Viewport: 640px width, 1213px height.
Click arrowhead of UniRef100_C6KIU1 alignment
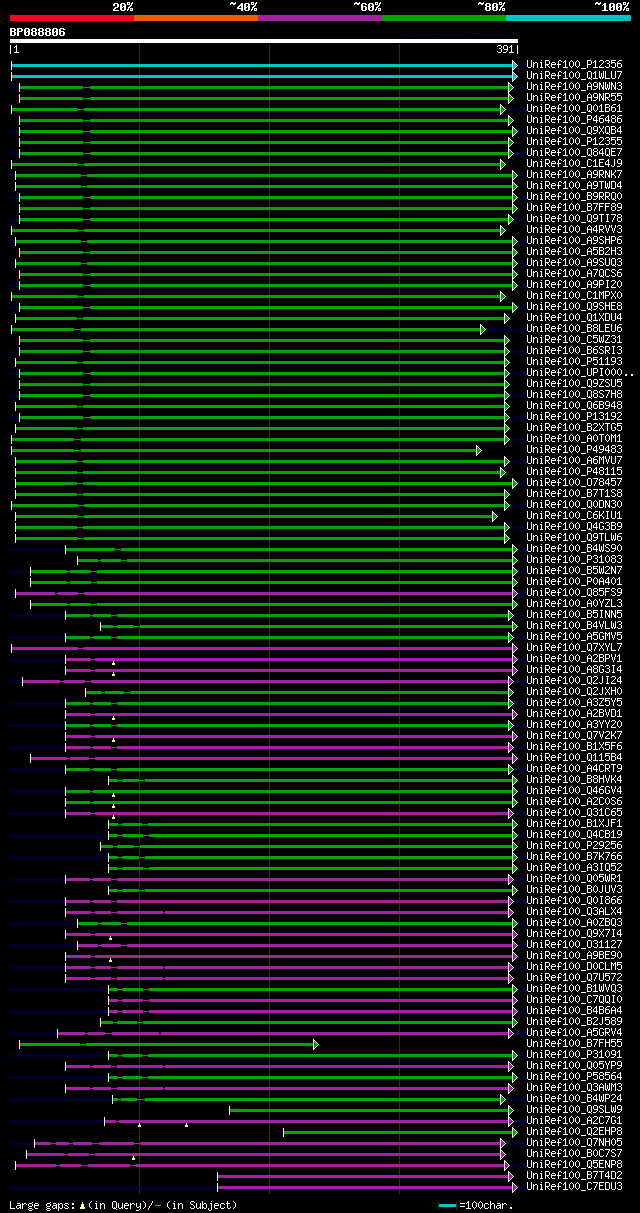point(494,515)
